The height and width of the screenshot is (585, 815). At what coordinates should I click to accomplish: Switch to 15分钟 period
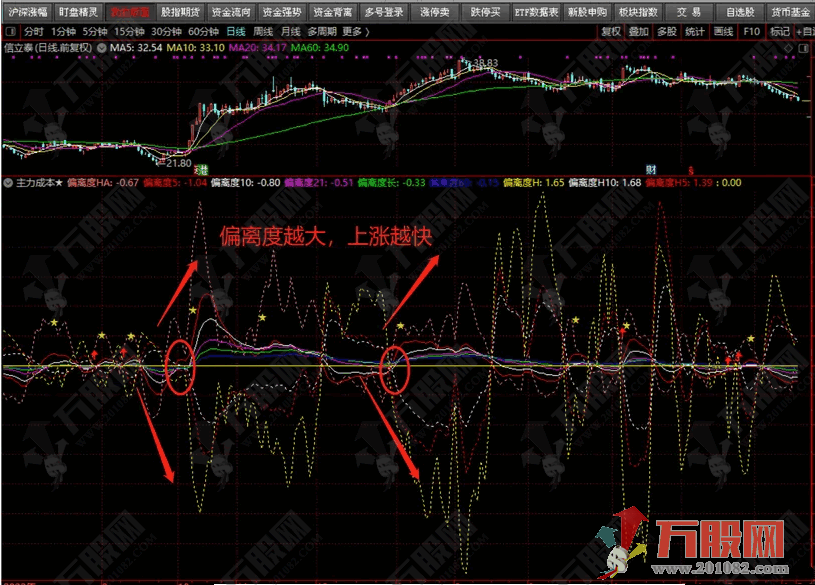(x=129, y=32)
